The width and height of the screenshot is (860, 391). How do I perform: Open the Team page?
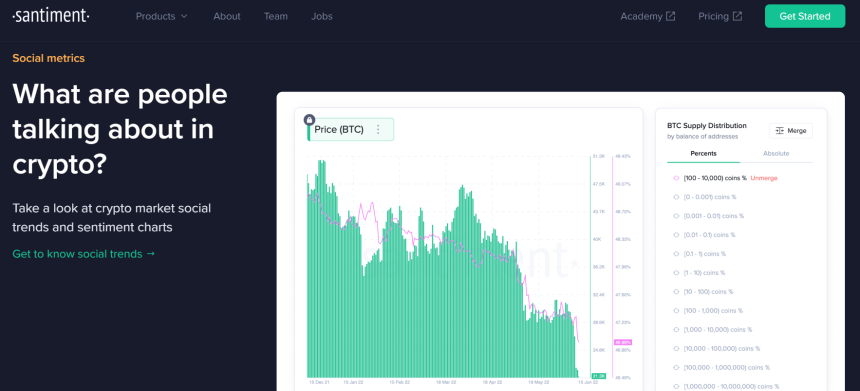coord(276,16)
